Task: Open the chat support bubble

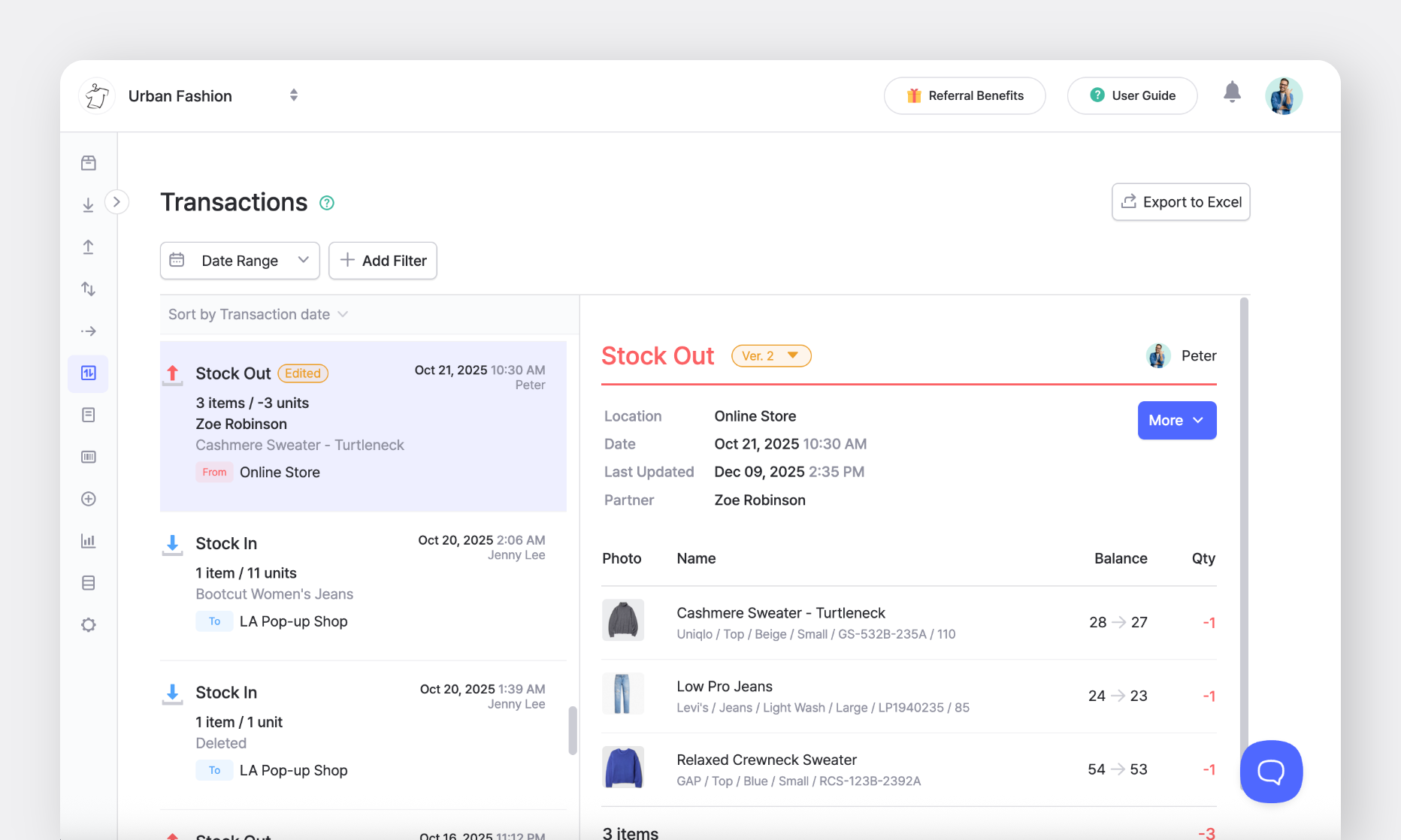Action: point(1270,771)
